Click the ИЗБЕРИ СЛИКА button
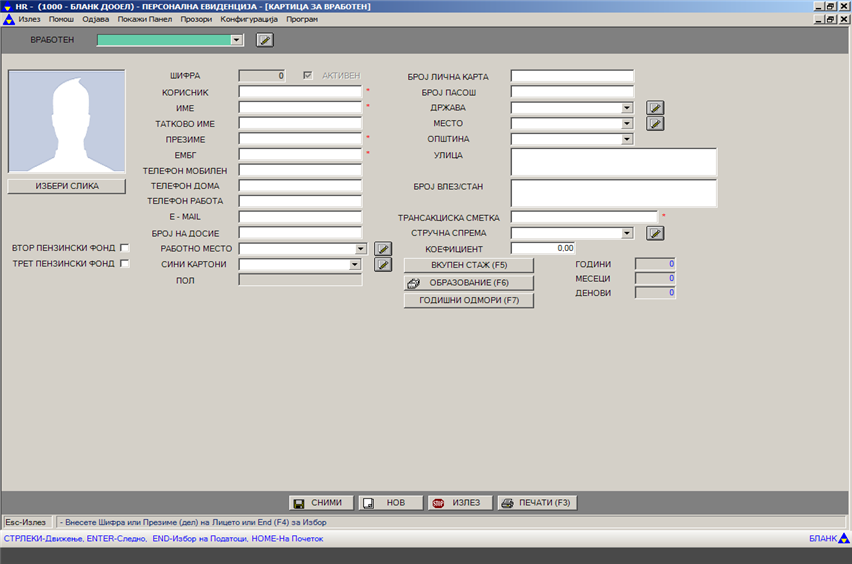The height and width of the screenshot is (564, 852). [x=67, y=186]
